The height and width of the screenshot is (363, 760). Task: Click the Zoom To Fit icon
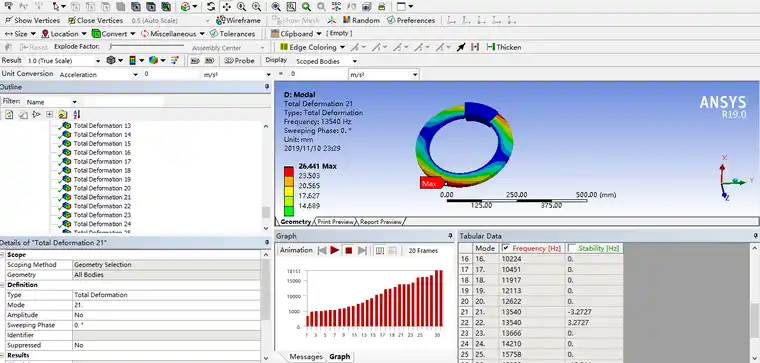tap(276, 7)
